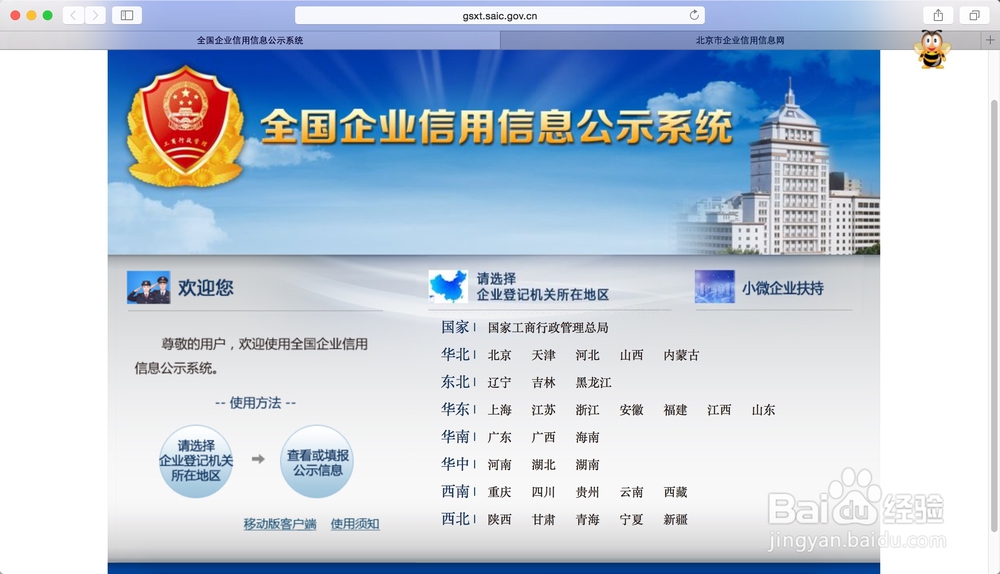This screenshot has height=574, width=1000.
Task: Select 宁夏 region
Action: (631, 520)
